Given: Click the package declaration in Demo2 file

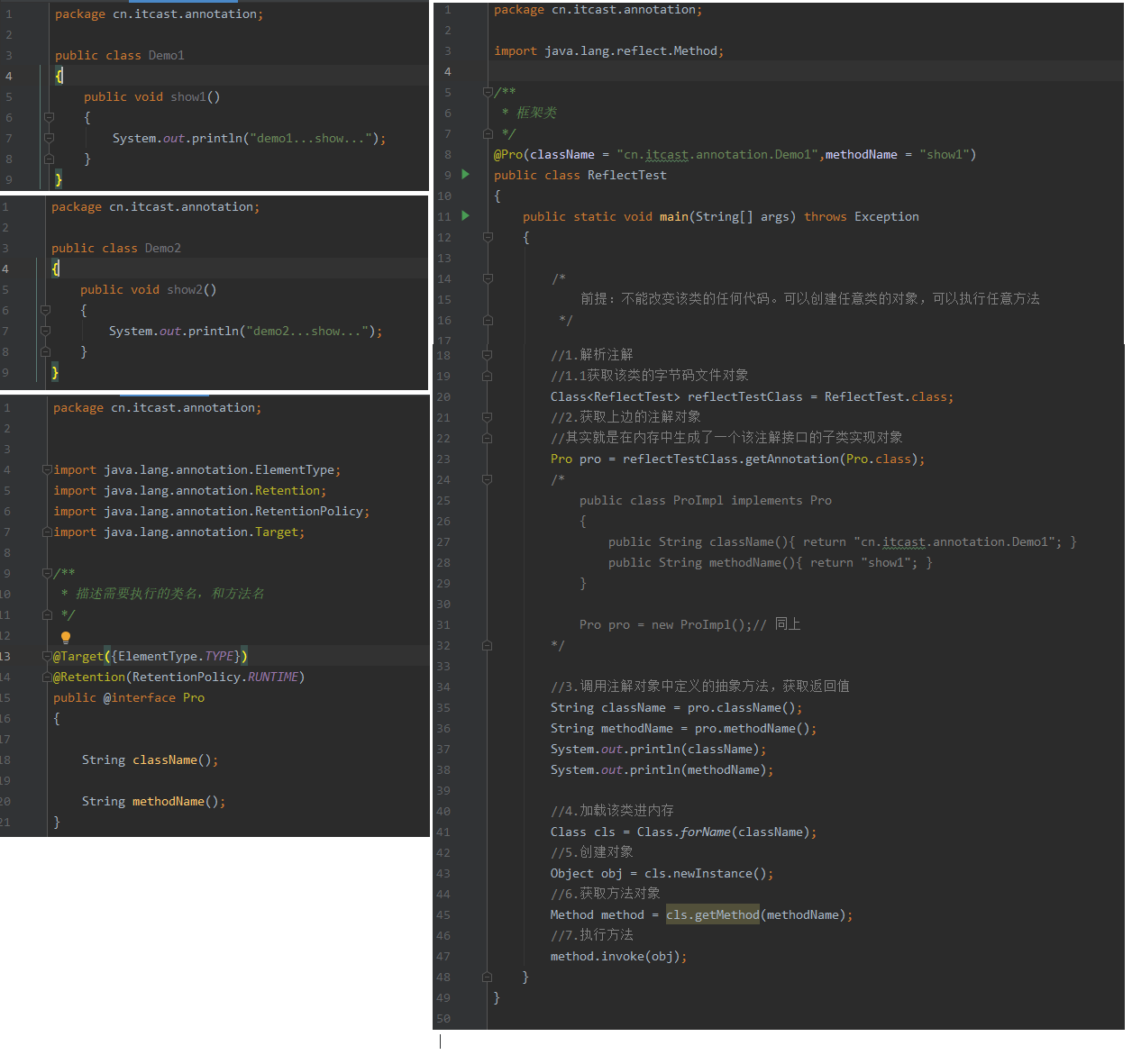Looking at the screenshot, I should click(x=155, y=206).
